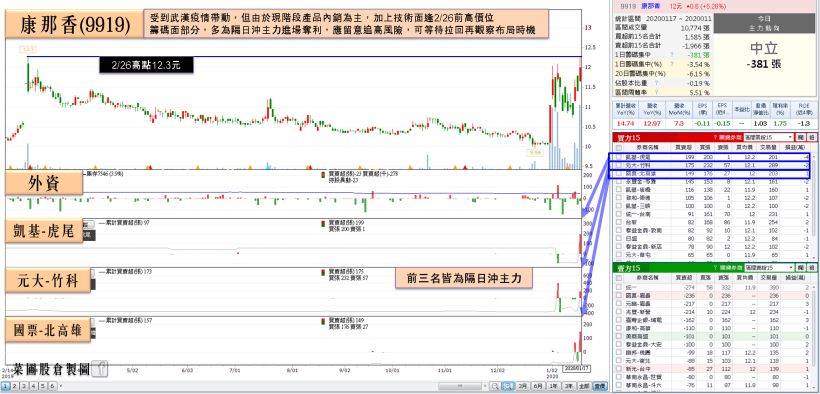
Task: Zoom out the price chart with minus magnifier
Action: 494,386
